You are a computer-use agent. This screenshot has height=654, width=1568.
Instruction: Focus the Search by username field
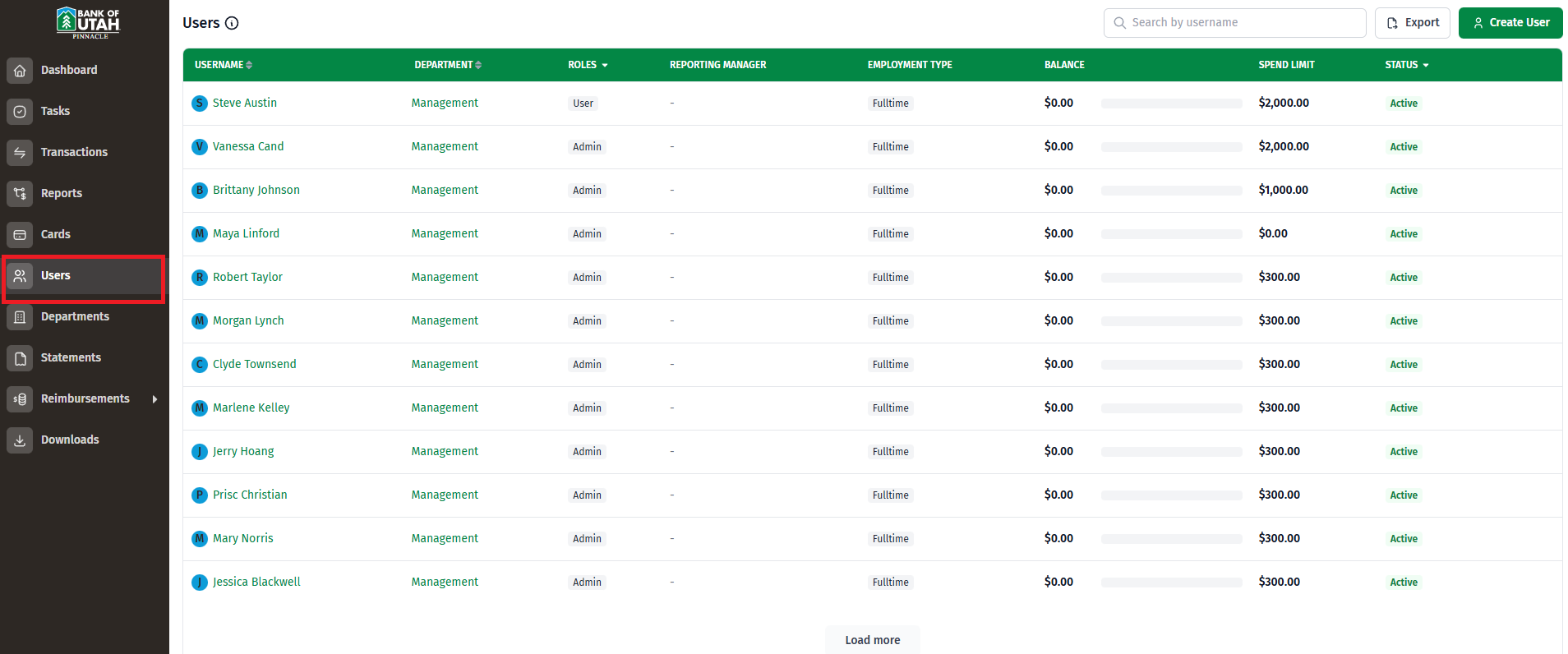tap(1234, 23)
